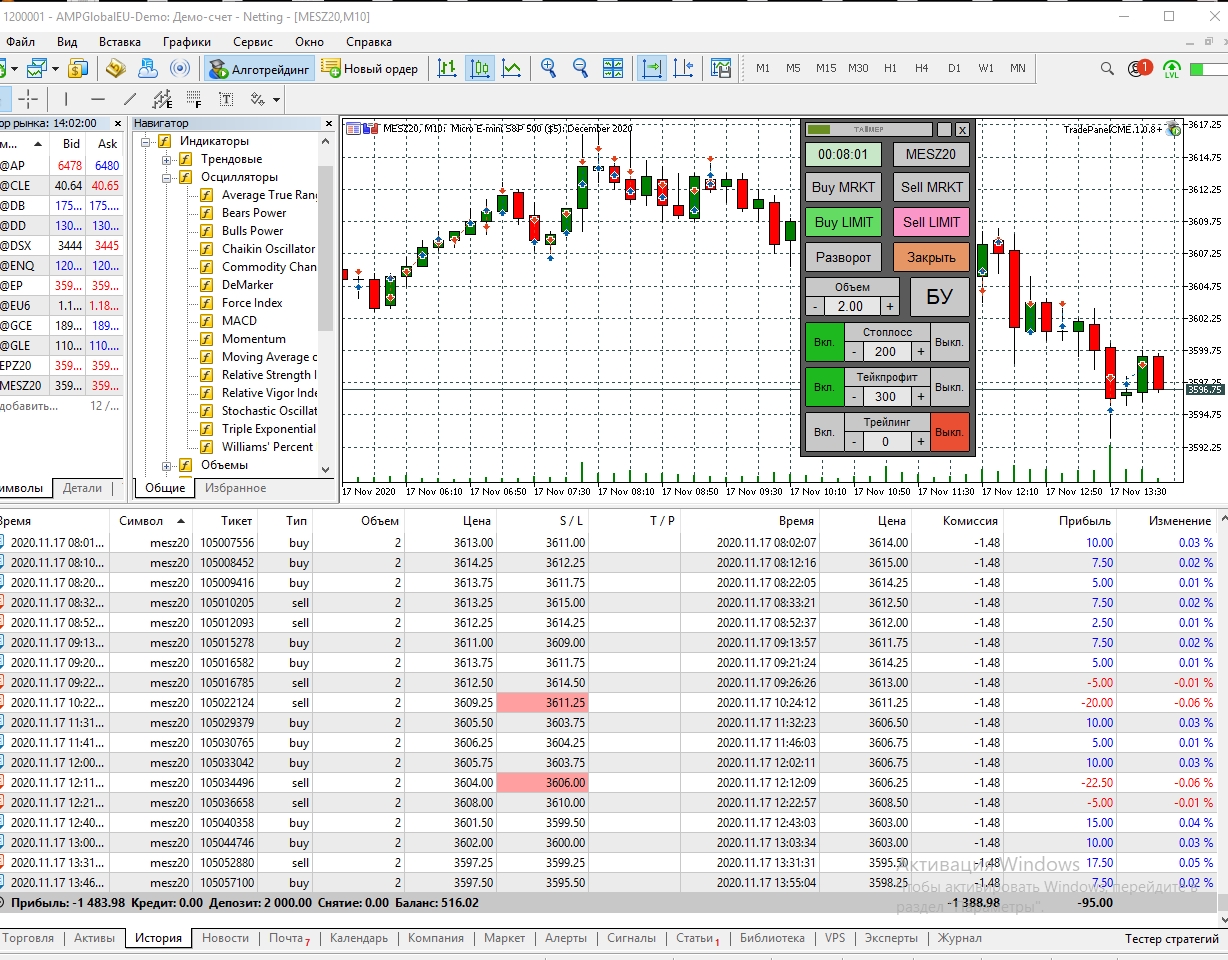The image size is (1228, 960).
Task: Click the green LVL connection icon
Action: coord(1172,69)
